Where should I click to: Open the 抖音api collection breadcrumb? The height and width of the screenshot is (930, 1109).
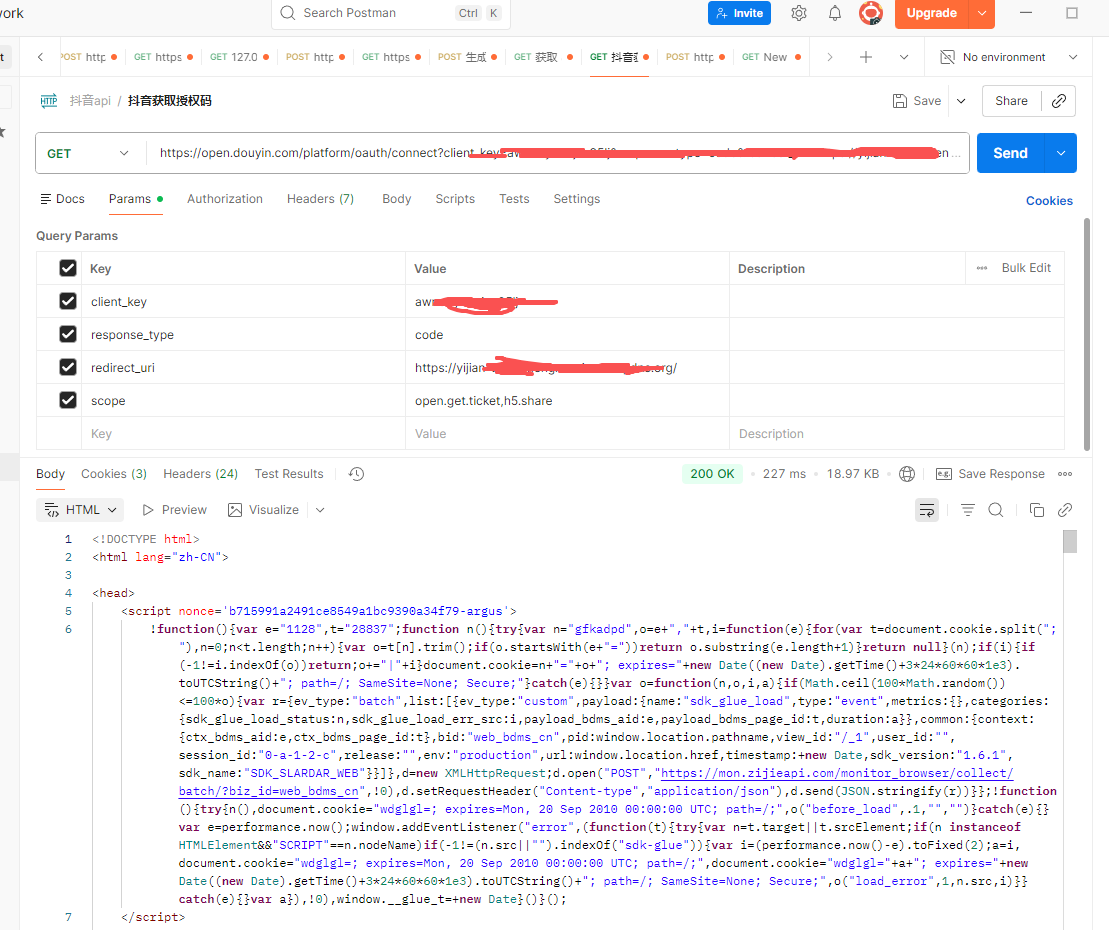click(90, 100)
